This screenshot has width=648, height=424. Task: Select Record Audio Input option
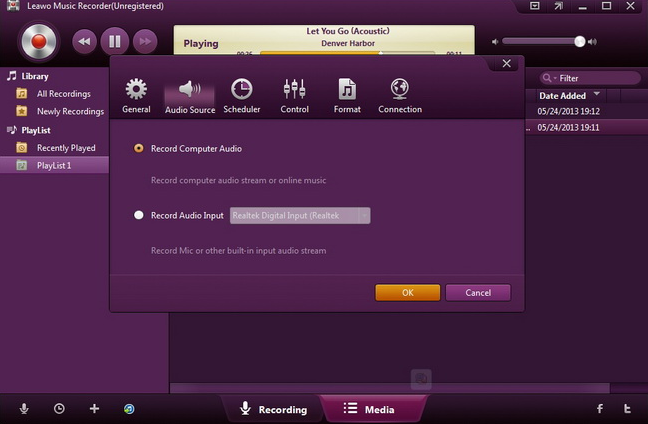(x=139, y=215)
